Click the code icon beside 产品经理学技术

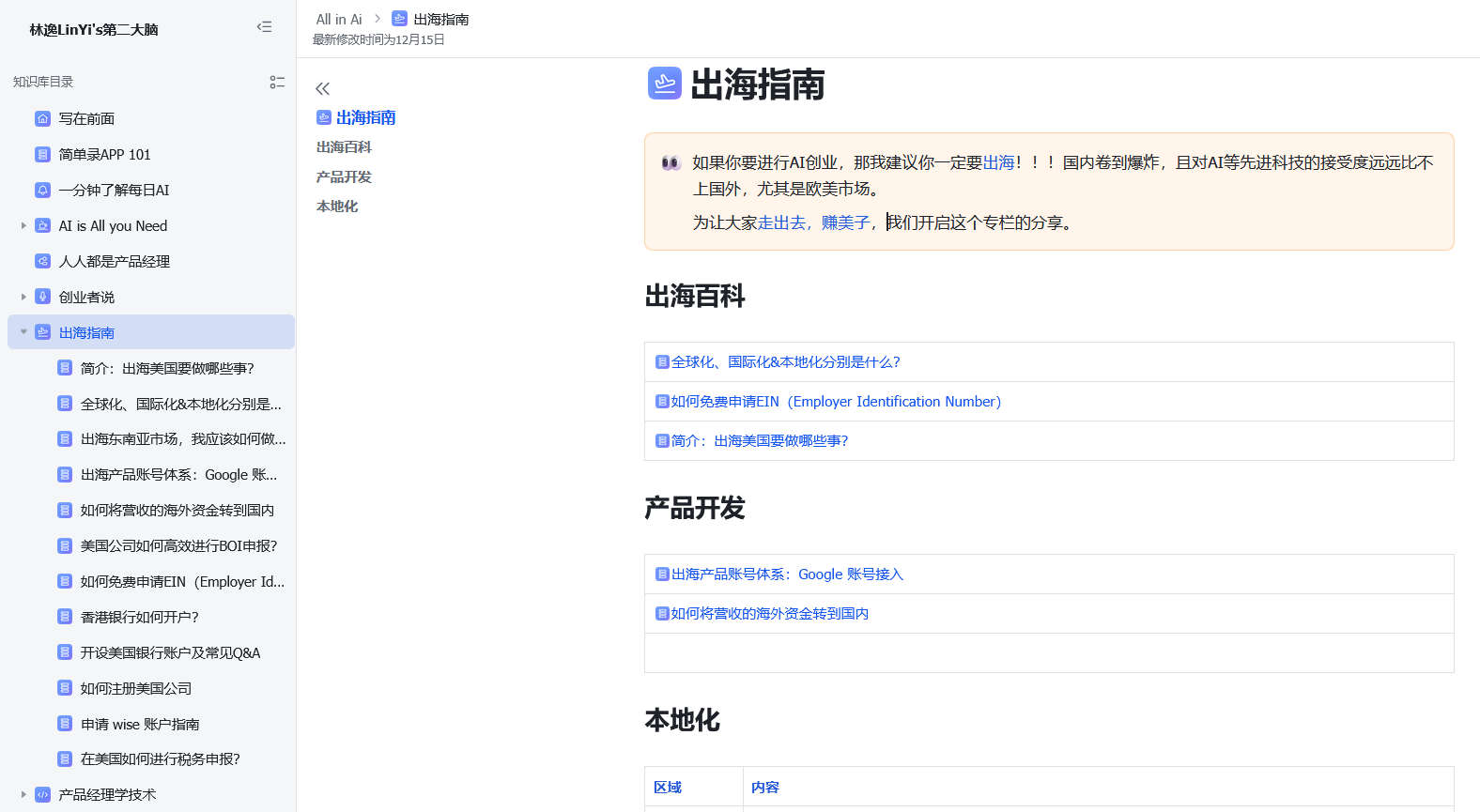point(42,794)
